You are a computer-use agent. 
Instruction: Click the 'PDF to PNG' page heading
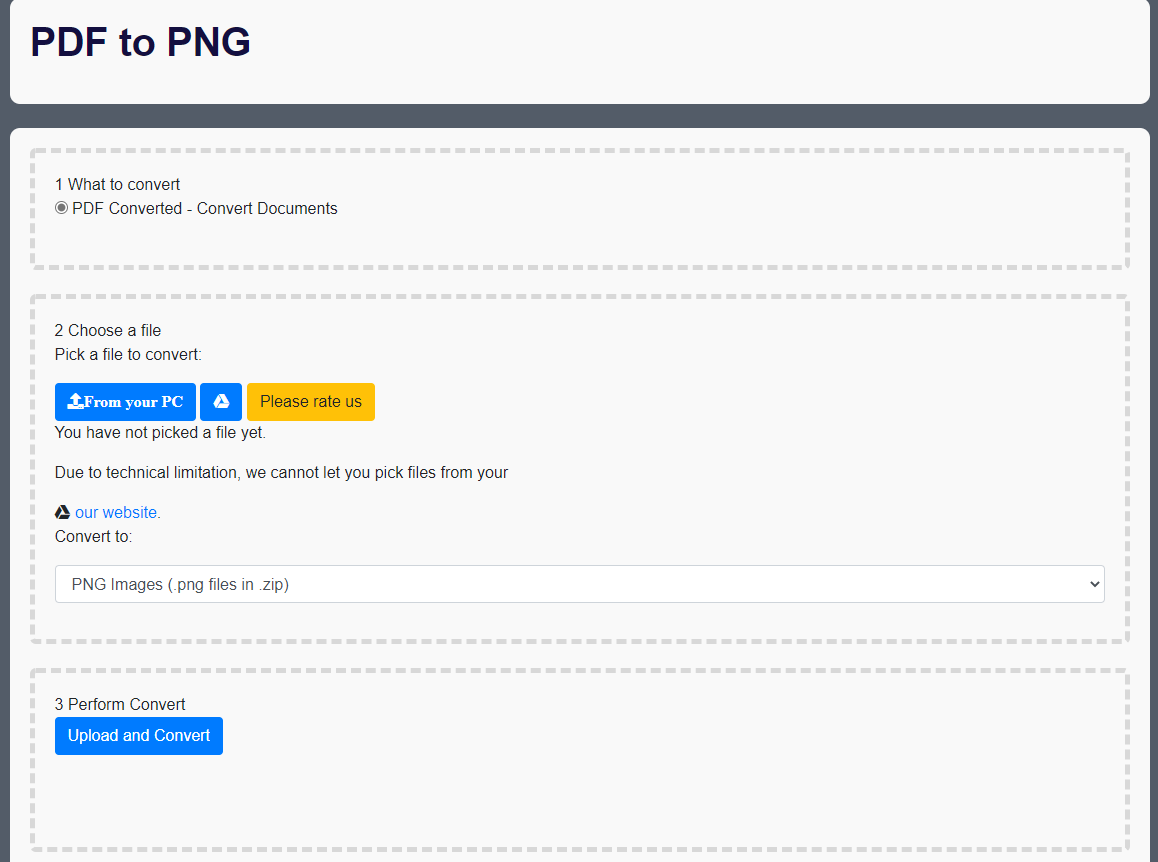[140, 42]
